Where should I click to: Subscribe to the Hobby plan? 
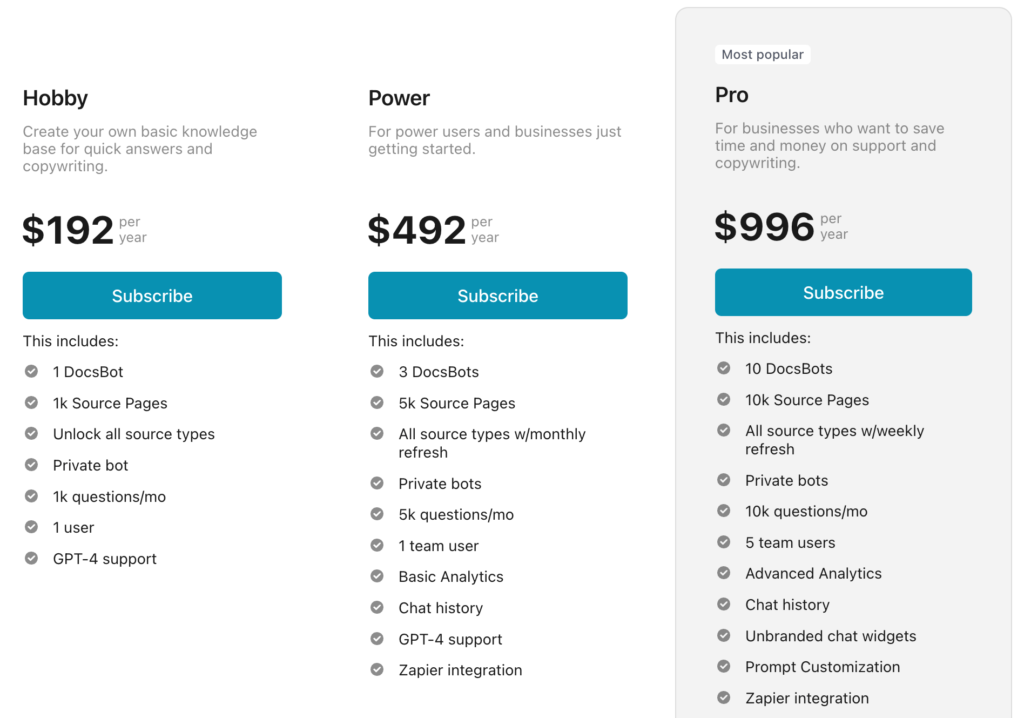click(152, 295)
